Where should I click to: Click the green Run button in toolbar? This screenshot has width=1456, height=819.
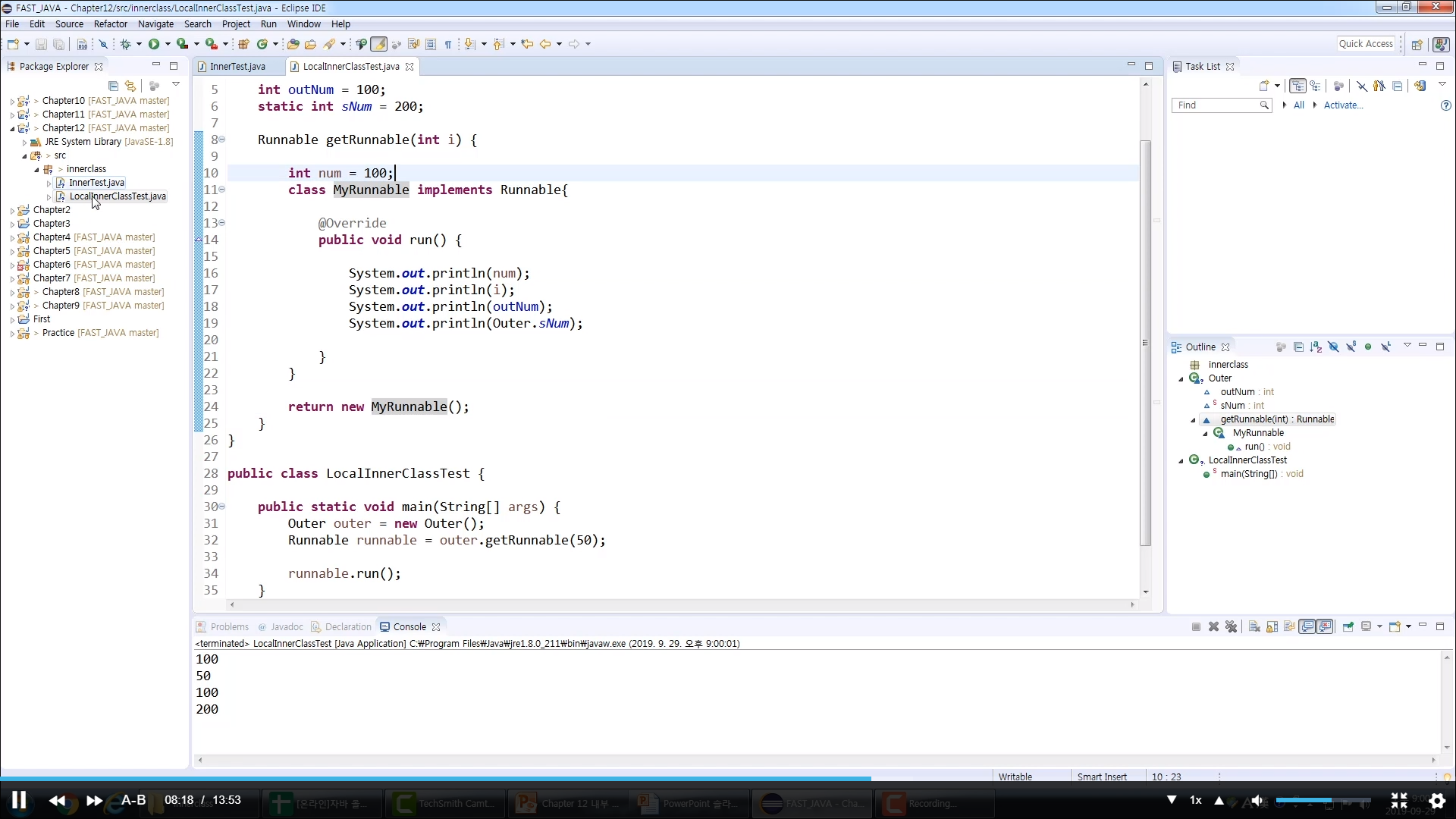(154, 44)
